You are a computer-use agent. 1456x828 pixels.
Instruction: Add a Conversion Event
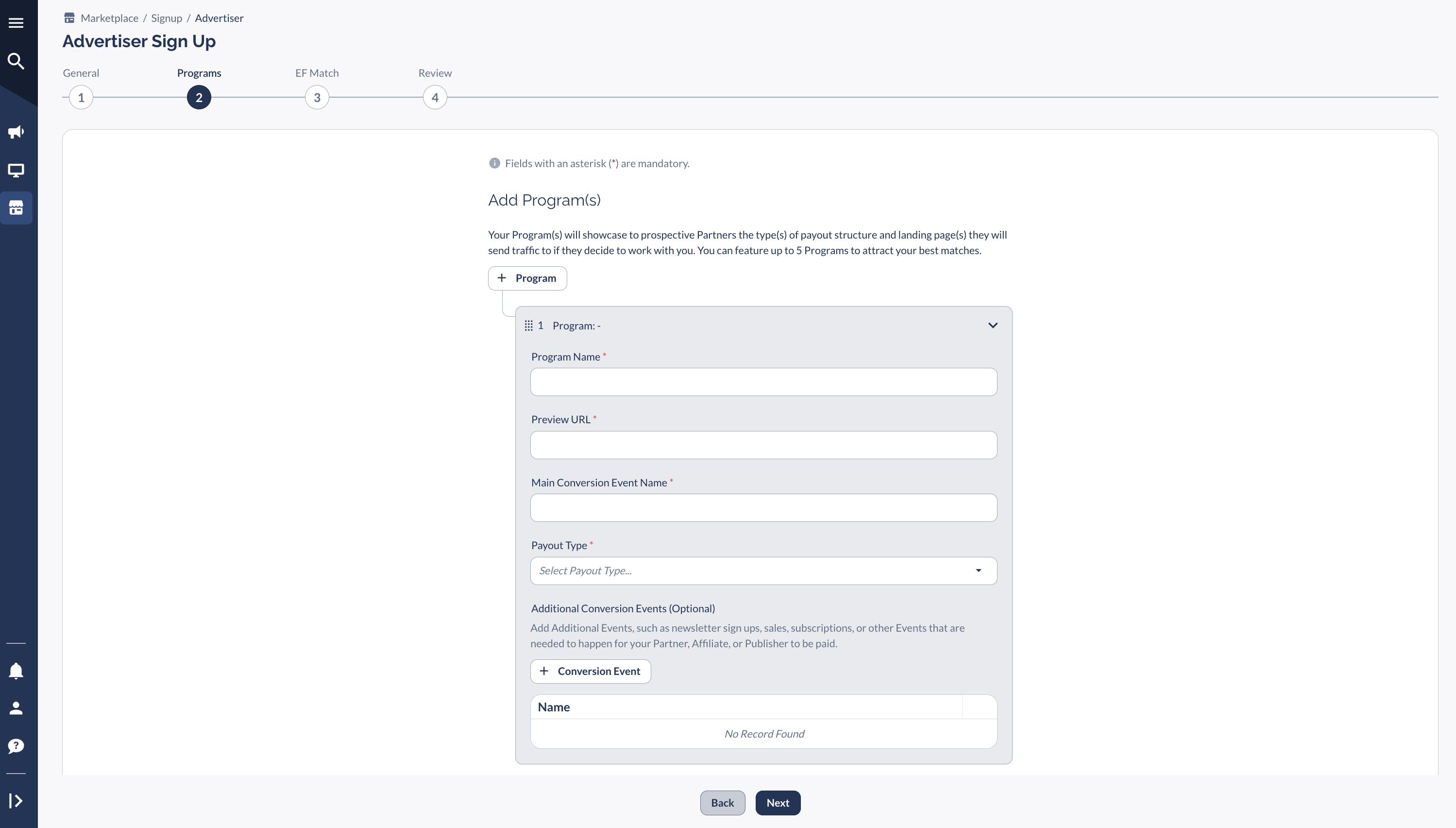(x=591, y=671)
